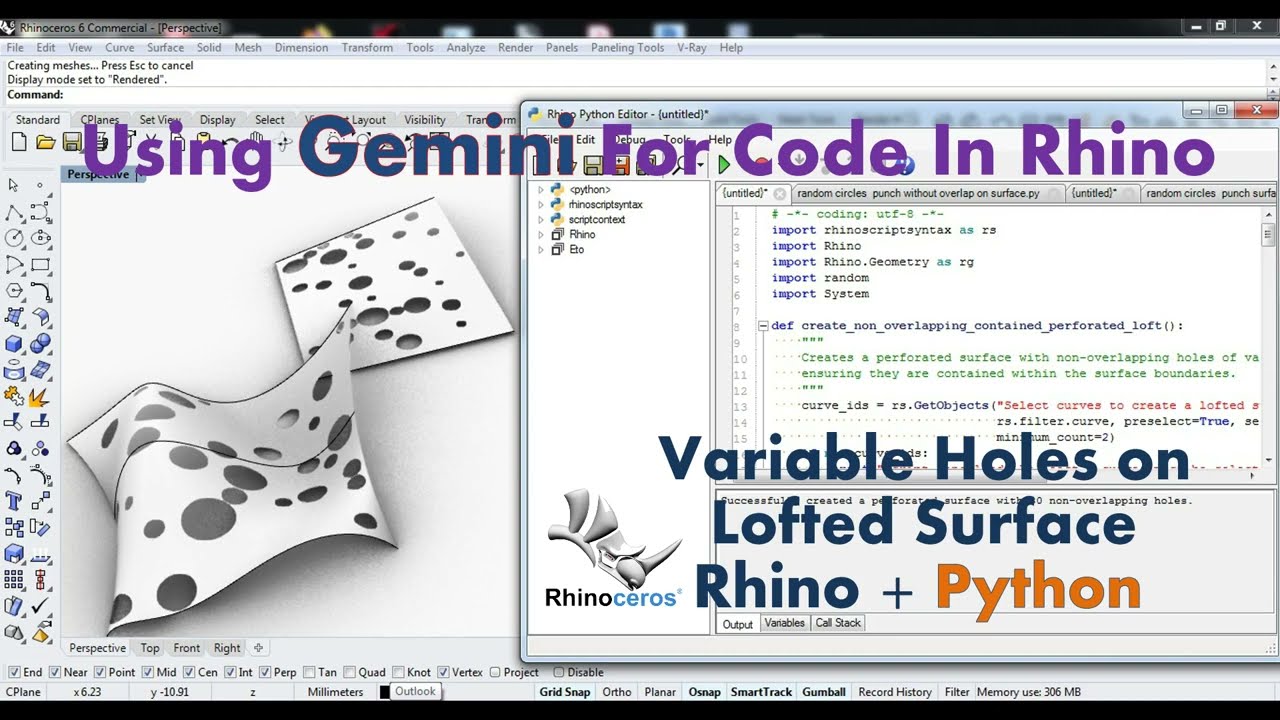Image resolution: width=1280 pixels, height=720 pixels.
Task: Toggle the Mid osnap checkbox
Action: (x=148, y=672)
